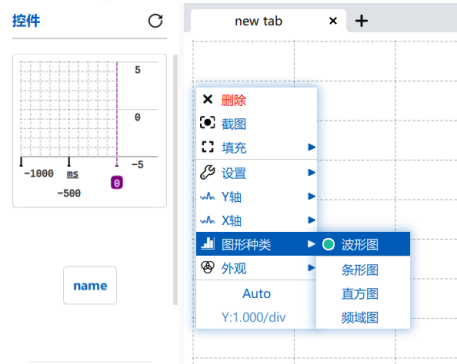
Task: Click the appearance circles icon beside 外观
Action: tap(207, 267)
